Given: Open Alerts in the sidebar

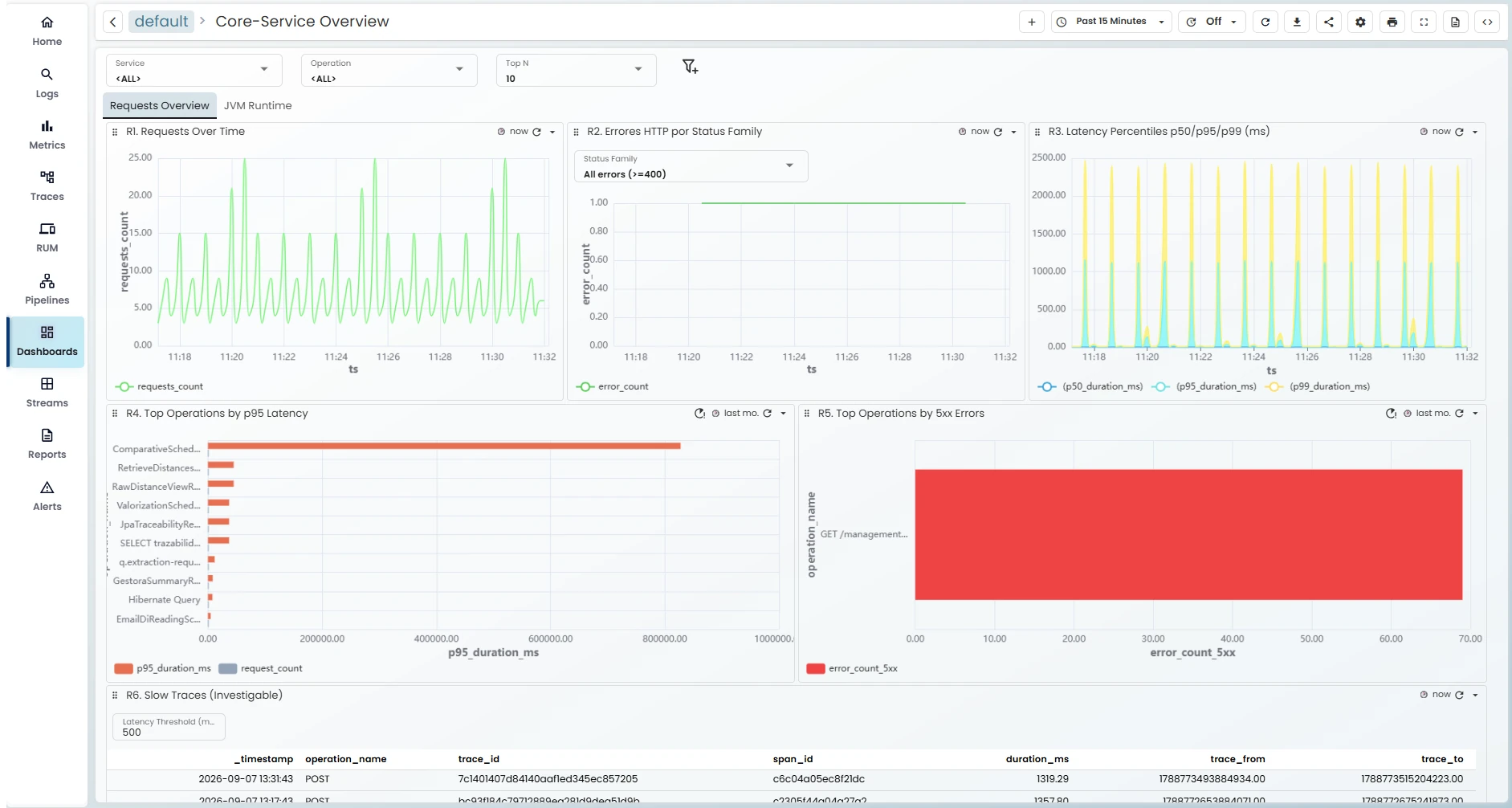Looking at the screenshot, I should 47,496.
